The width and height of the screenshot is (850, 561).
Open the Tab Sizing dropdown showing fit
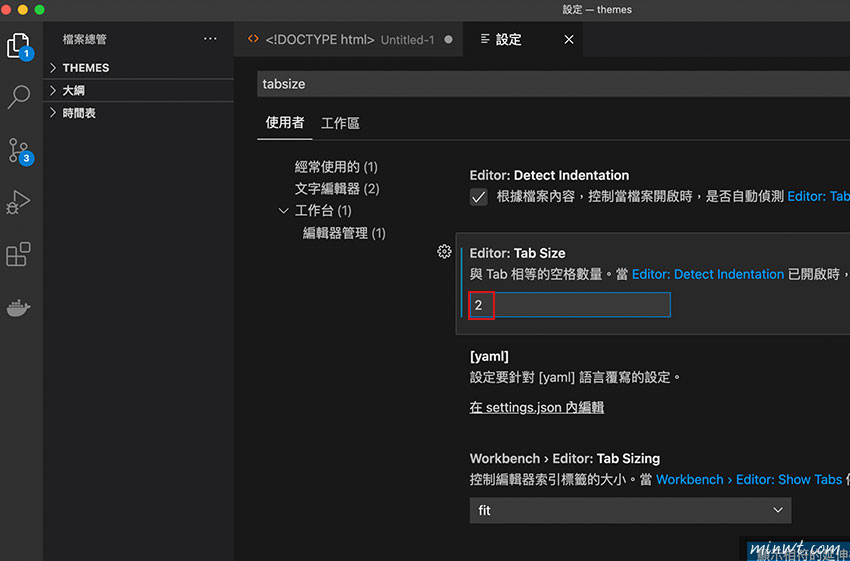click(x=630, y=510)
